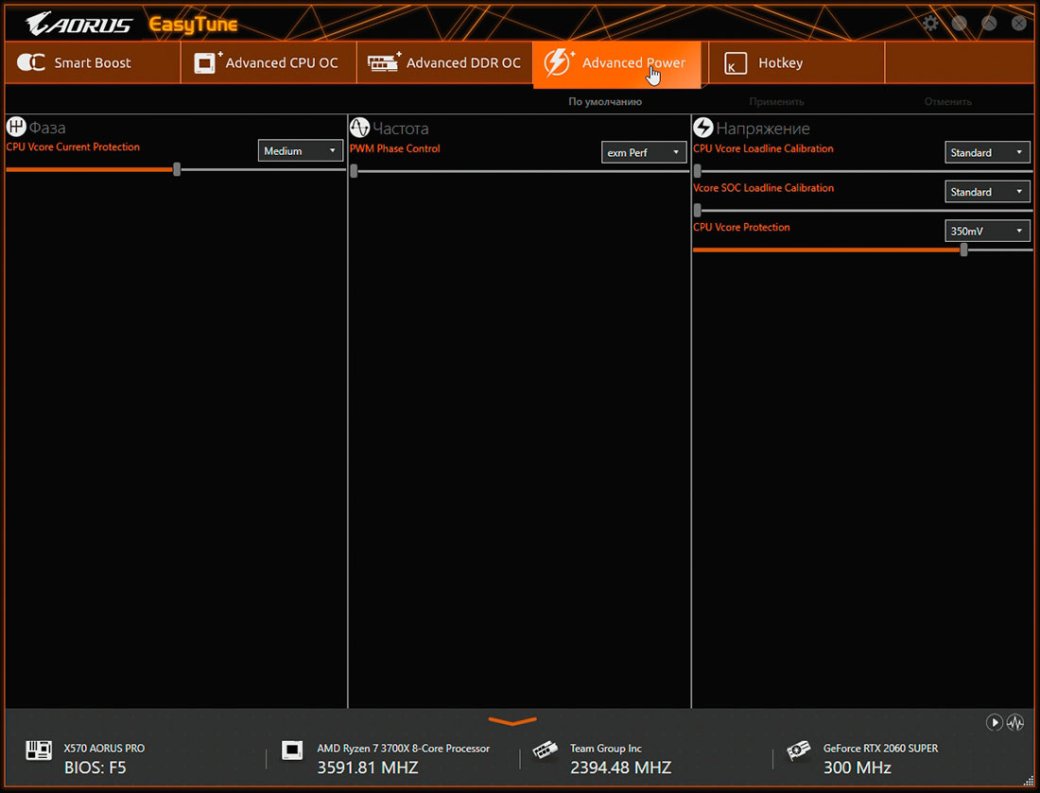Click the lightning bolt icon next to Напряжение
This screenshot has height=793, width=1040.
click(703, 127)
